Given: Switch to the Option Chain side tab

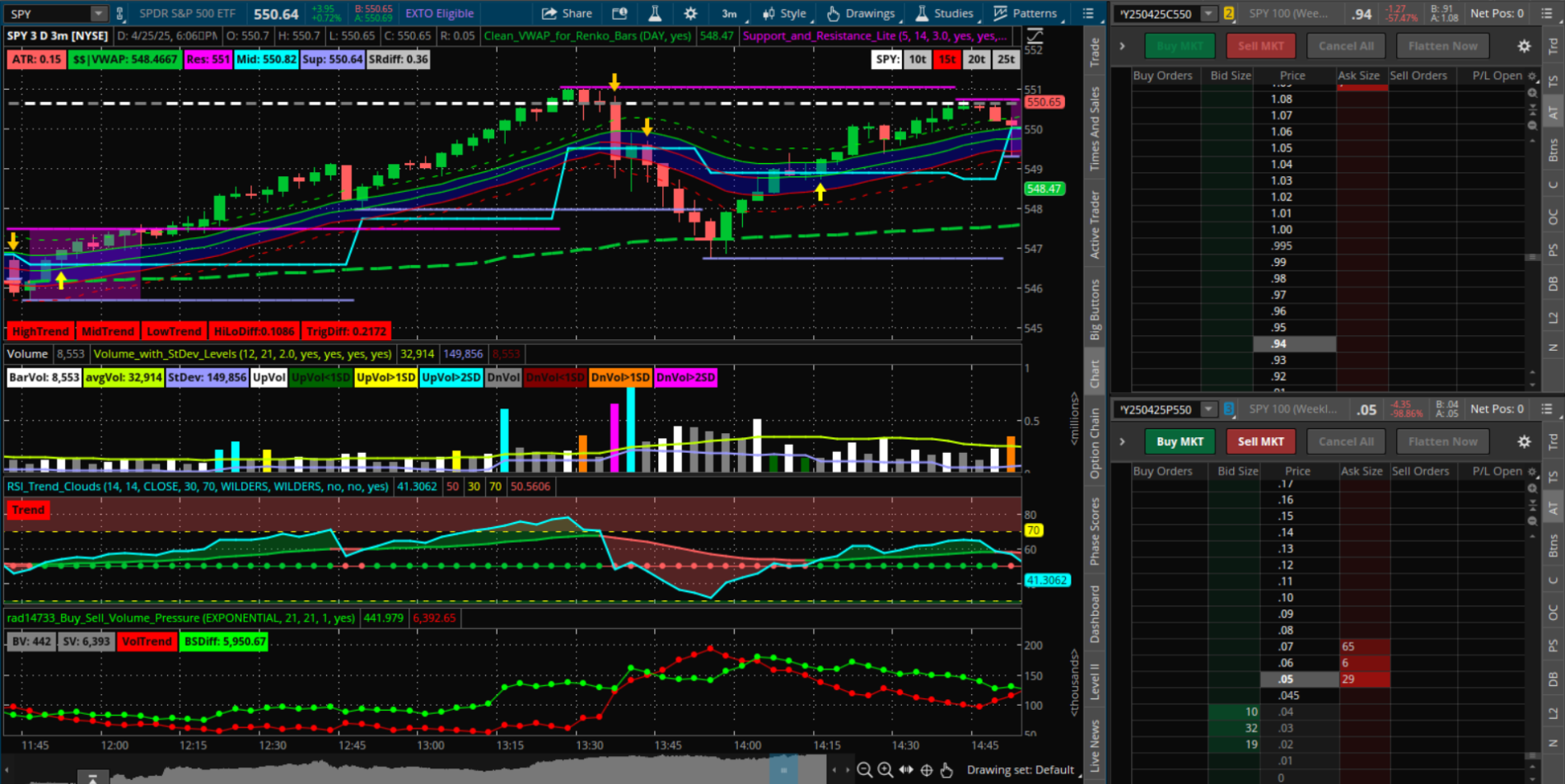Looking at the screenshot, I should 1095,443.
